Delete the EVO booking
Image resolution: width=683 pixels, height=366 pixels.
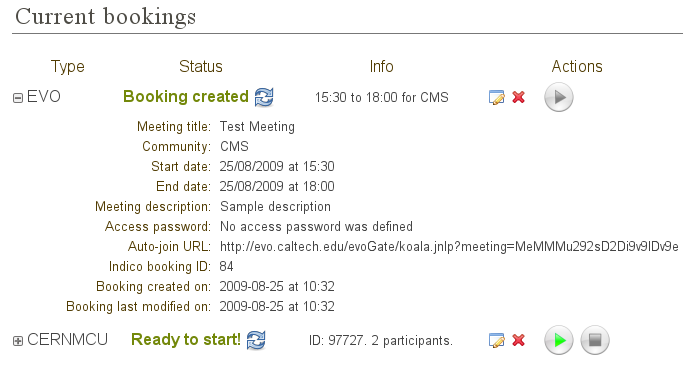[x=518, y=97]
